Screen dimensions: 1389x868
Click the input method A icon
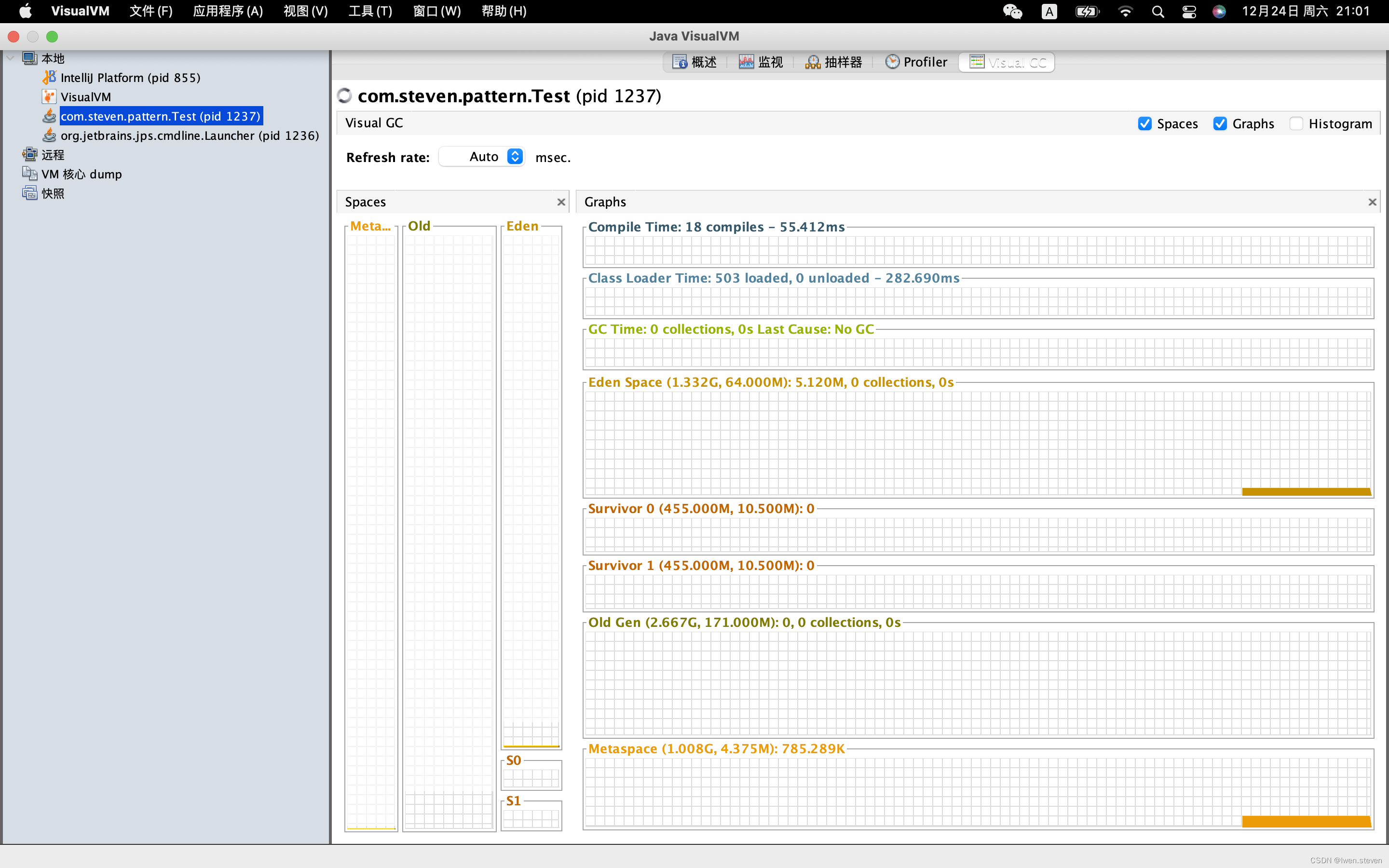click(x=1049, y=12)
